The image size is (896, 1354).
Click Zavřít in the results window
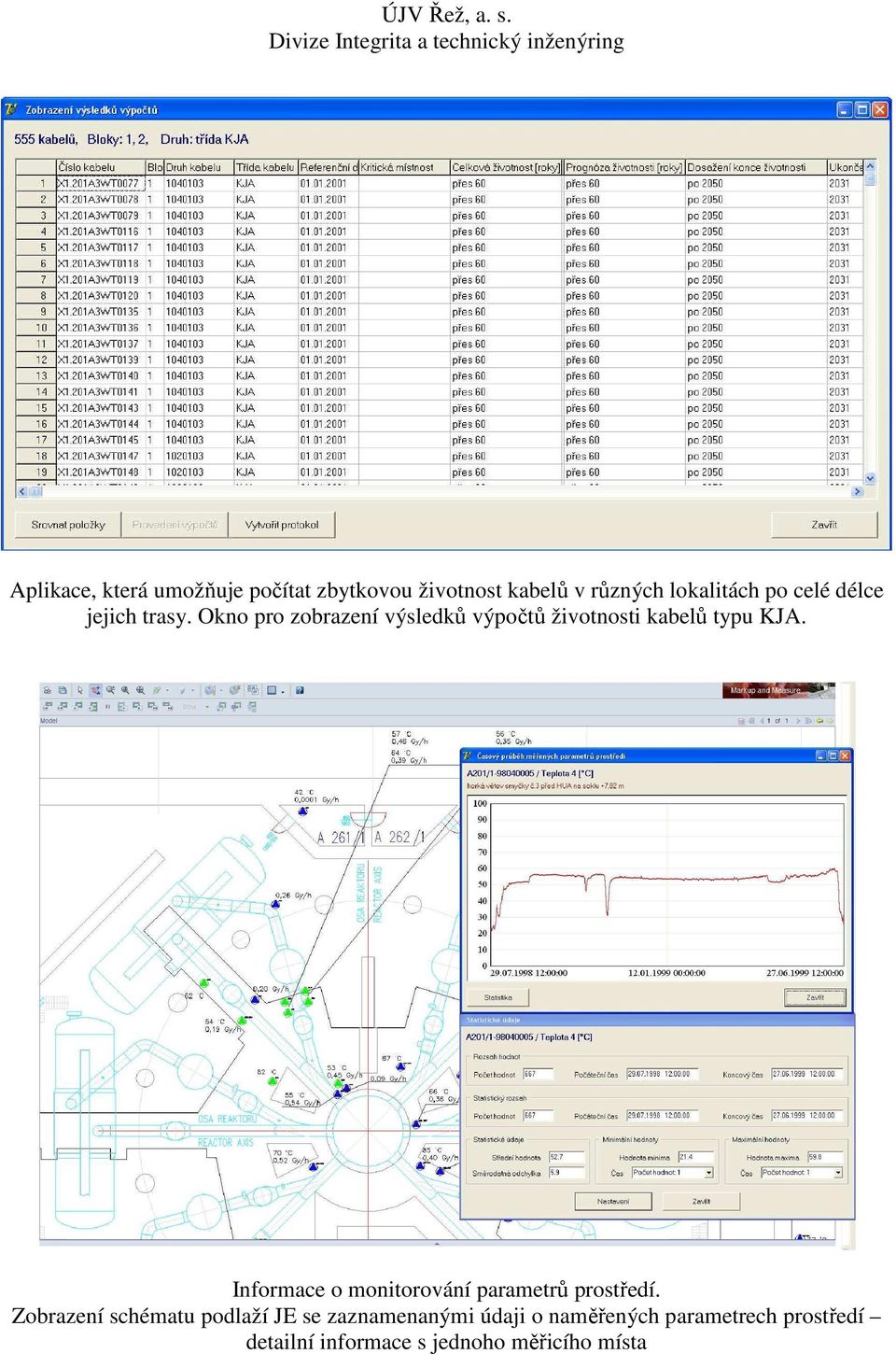pyautogui.click(x=824, y=525)
